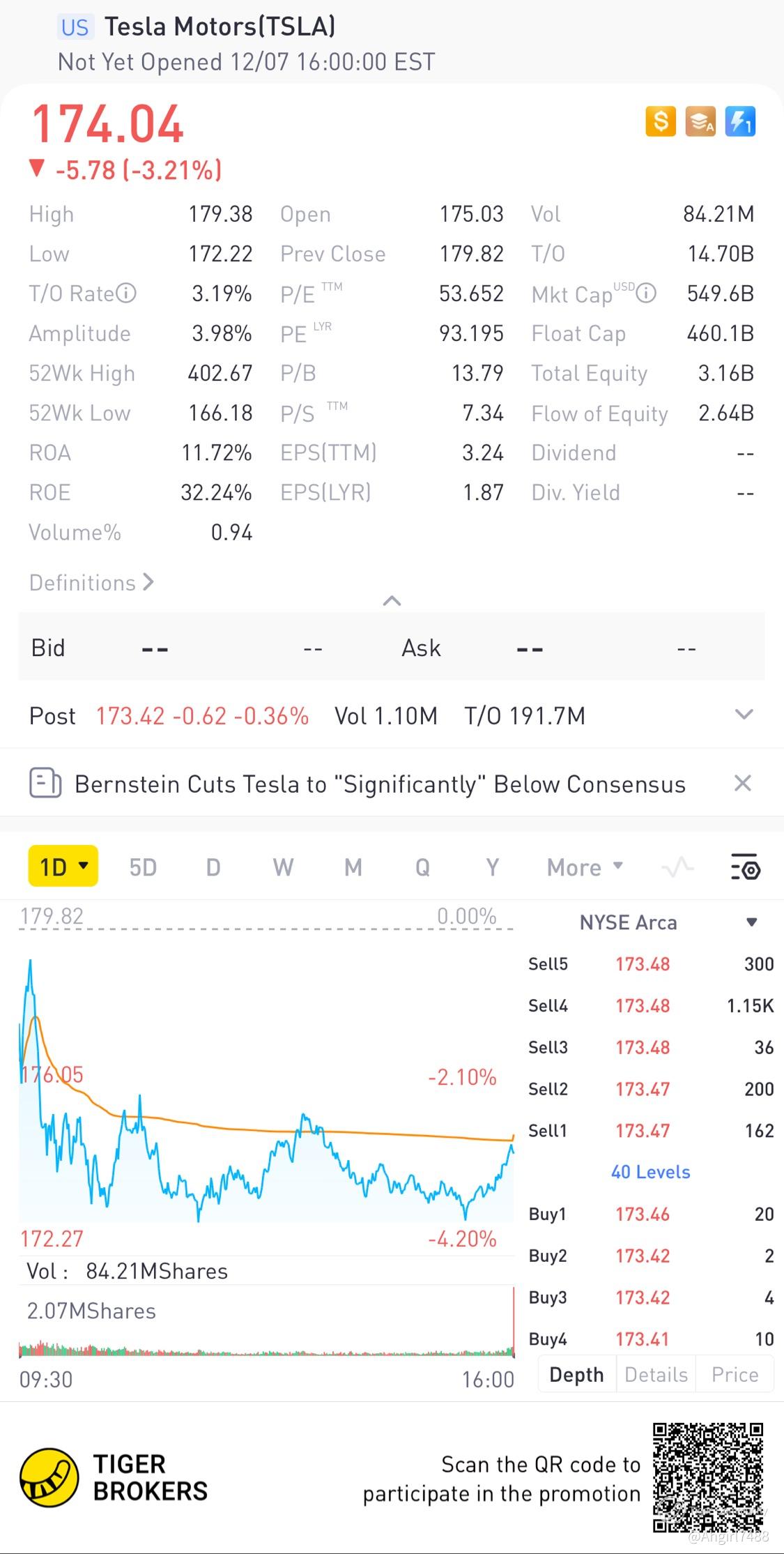Select the Price tab

(735, 1375)
